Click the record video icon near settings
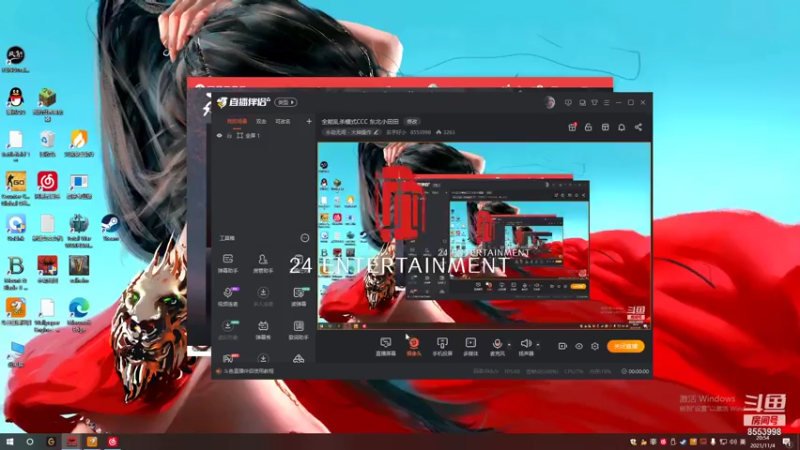 562,346
